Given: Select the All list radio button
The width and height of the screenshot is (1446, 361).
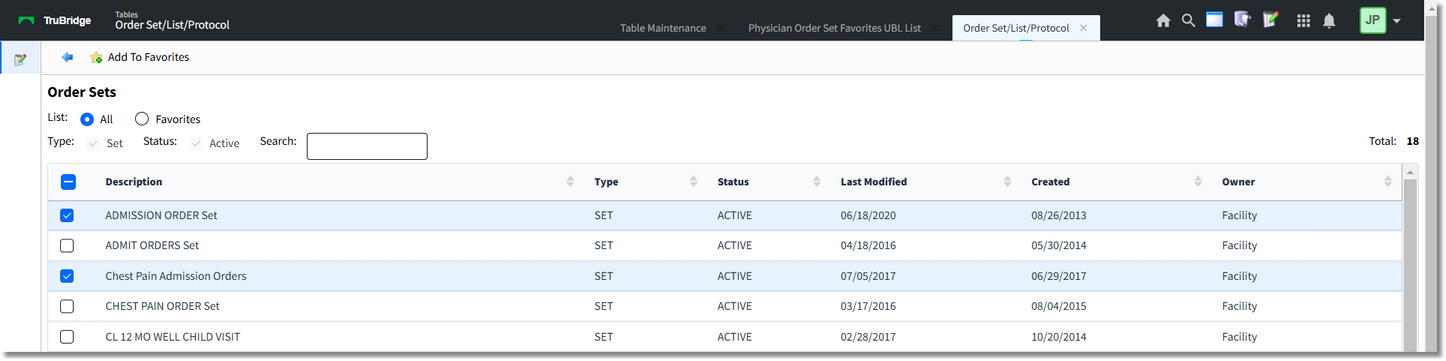Looking at the screenshot, I should 87,119.
